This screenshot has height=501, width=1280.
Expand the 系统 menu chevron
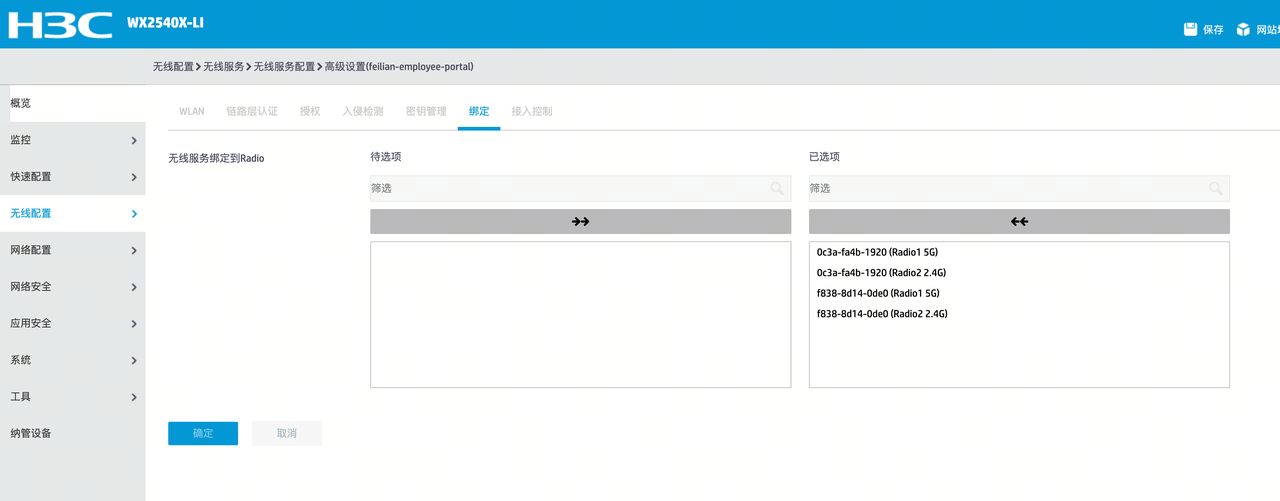pyautogui.click(x=134, y=361)
